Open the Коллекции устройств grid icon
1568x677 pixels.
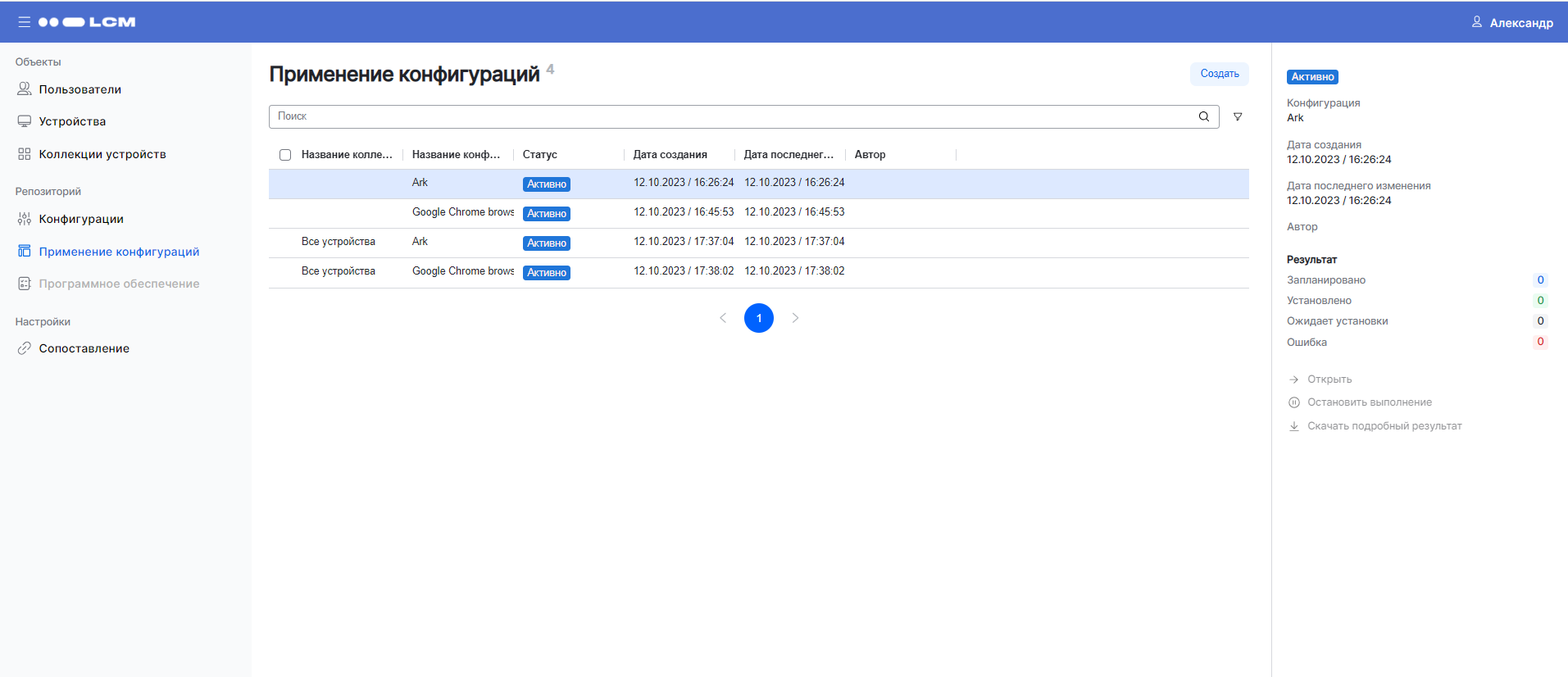click(x=25, y=154)
